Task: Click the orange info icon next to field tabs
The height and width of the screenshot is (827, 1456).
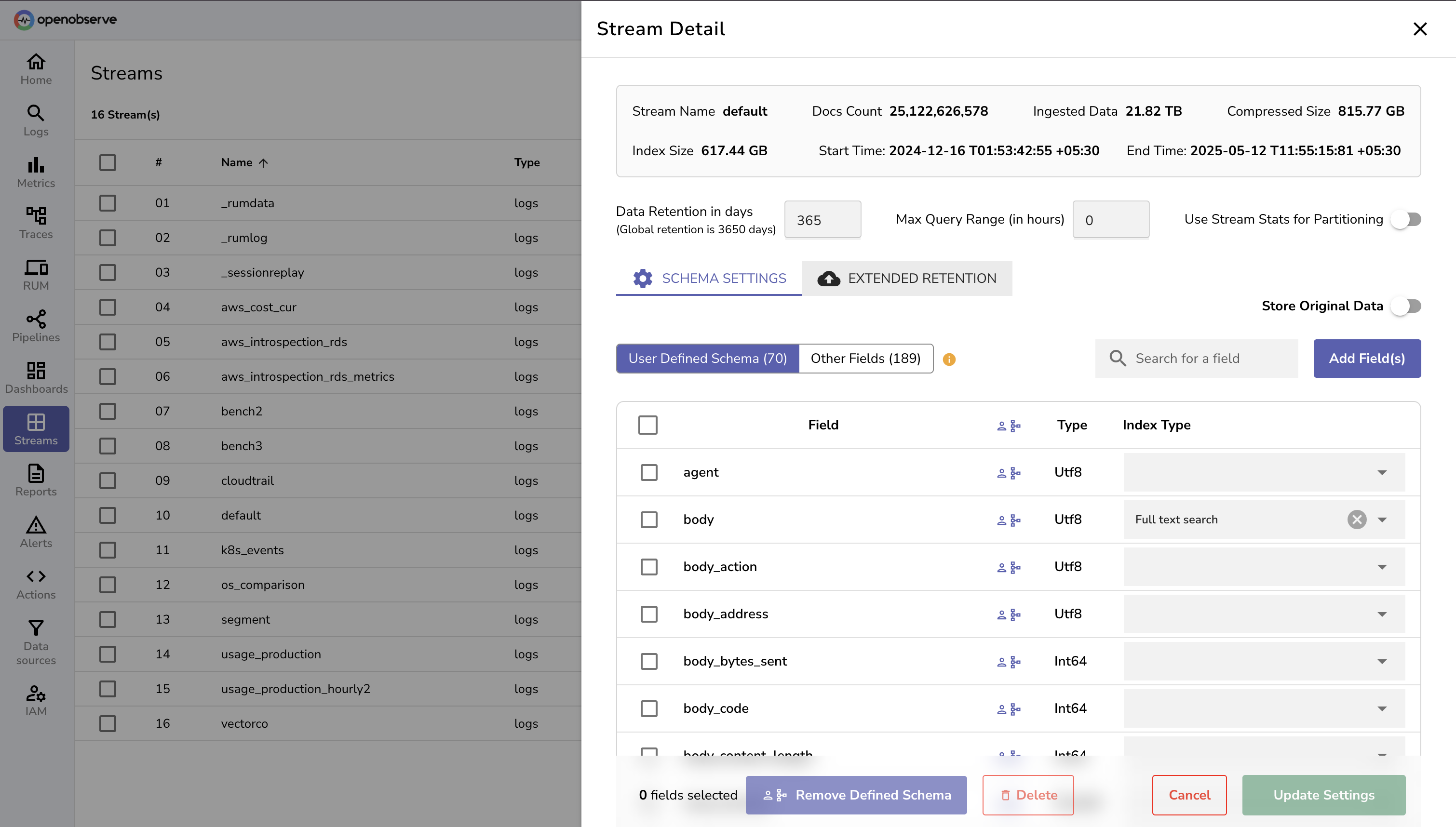Action: (x=949, y=359)
